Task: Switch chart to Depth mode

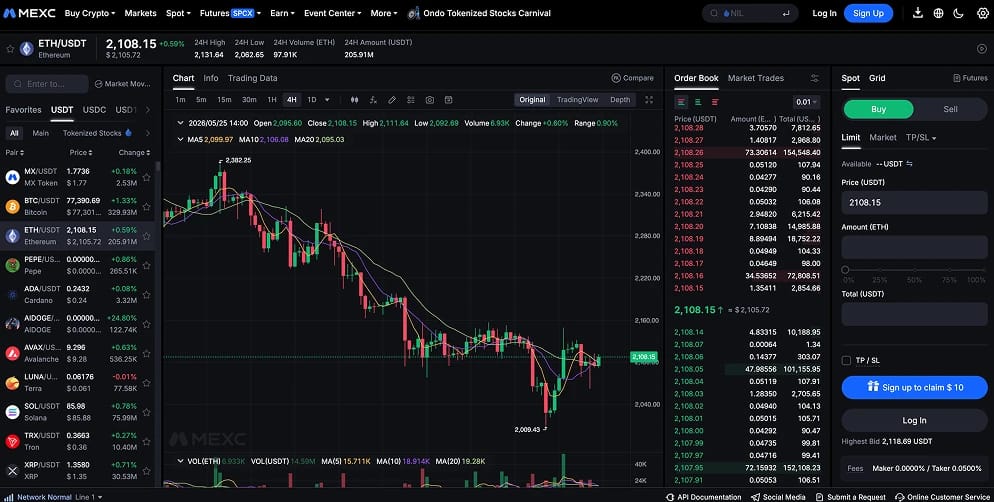Action: [x=620, y=100]
